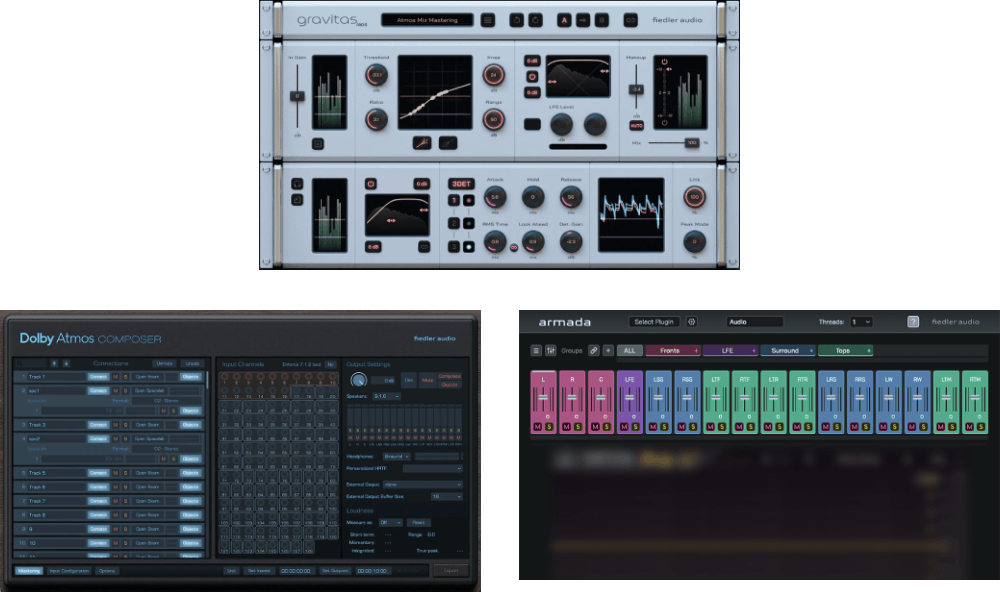Open Armada plugin settings gear icon

click(691, 322)
